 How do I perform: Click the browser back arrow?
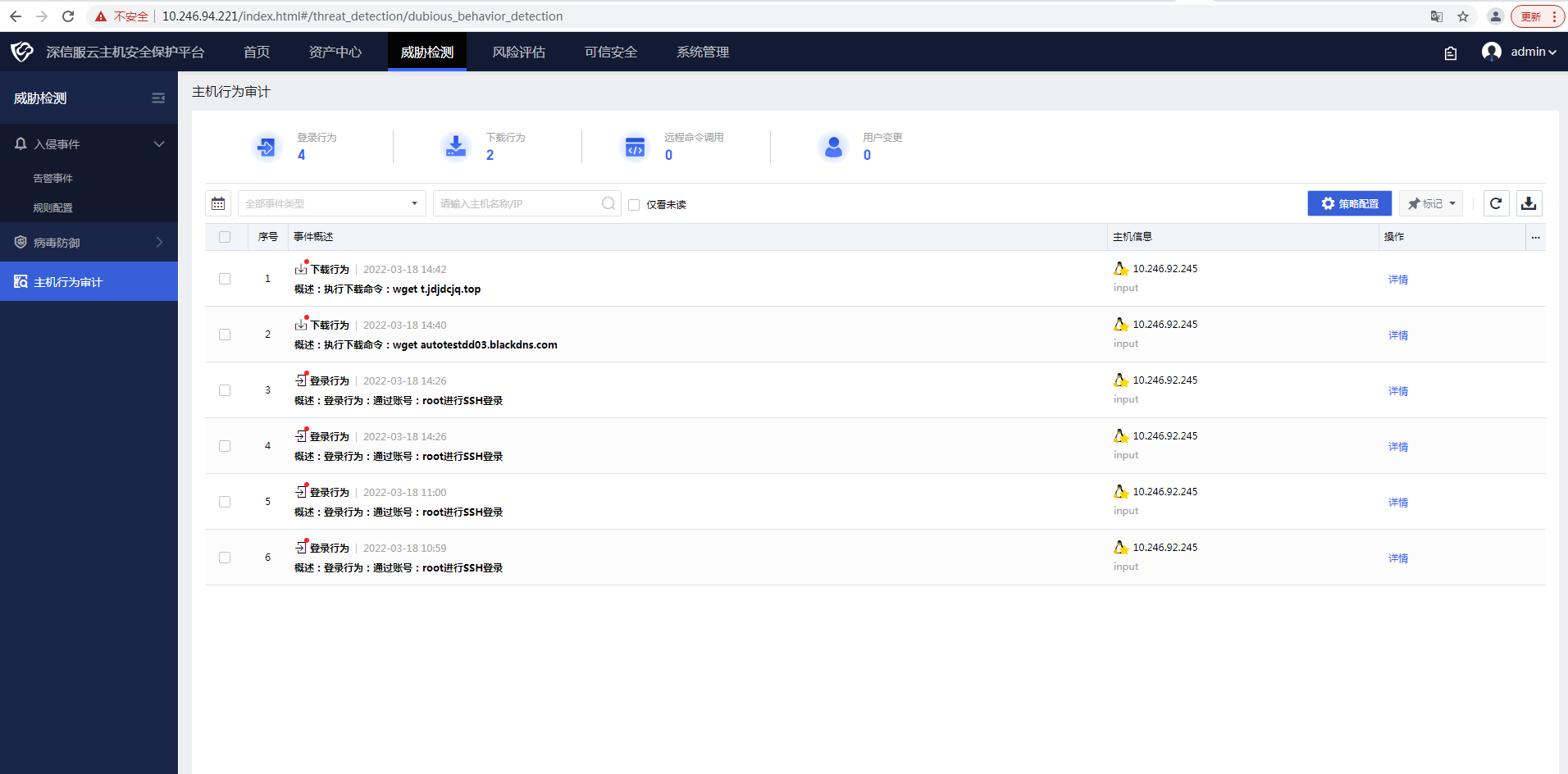pyautogui.click(x=16, y=16)
